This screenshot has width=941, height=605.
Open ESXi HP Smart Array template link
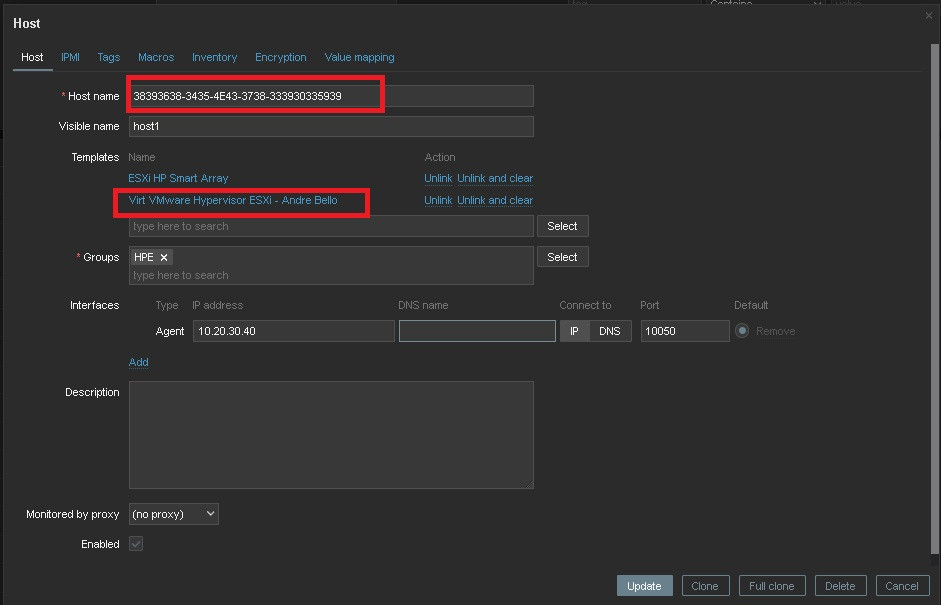click(x=178, y=178)
